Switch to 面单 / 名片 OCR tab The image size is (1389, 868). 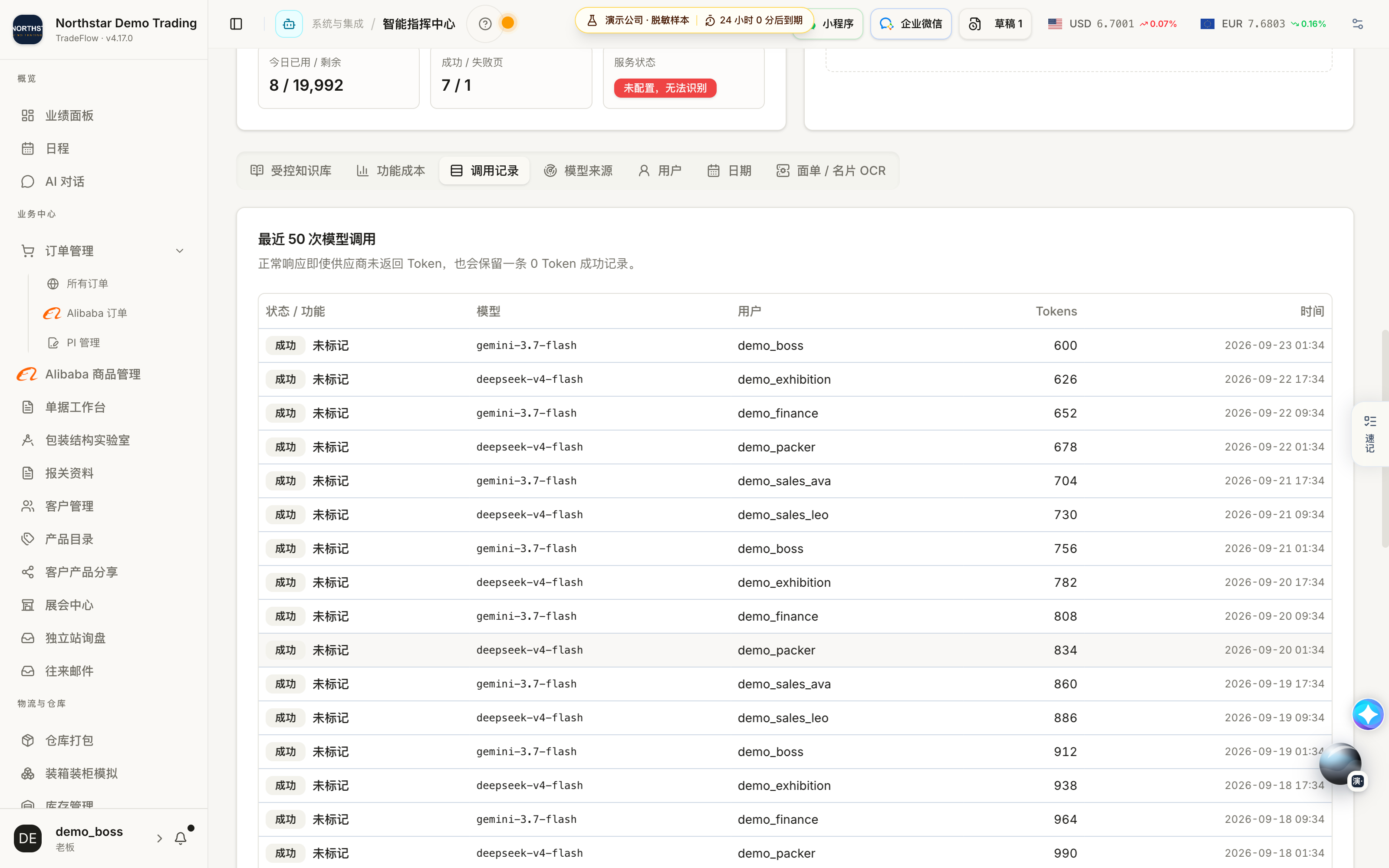[831, 171]
